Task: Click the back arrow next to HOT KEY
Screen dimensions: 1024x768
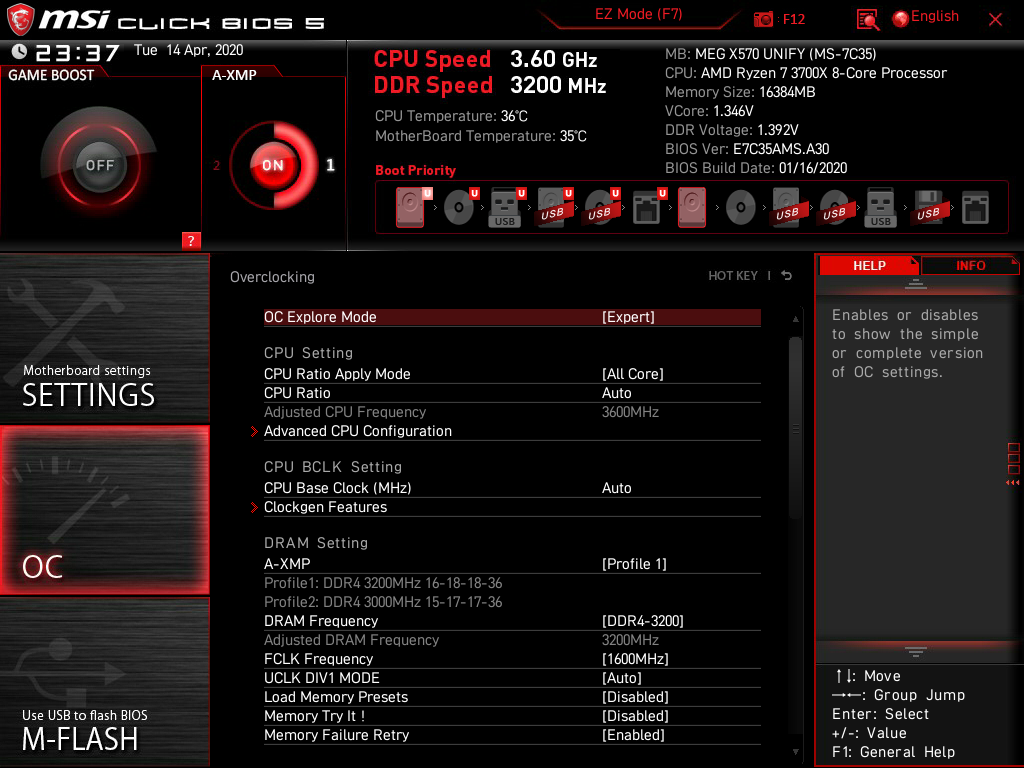Action: coord(787,276)
